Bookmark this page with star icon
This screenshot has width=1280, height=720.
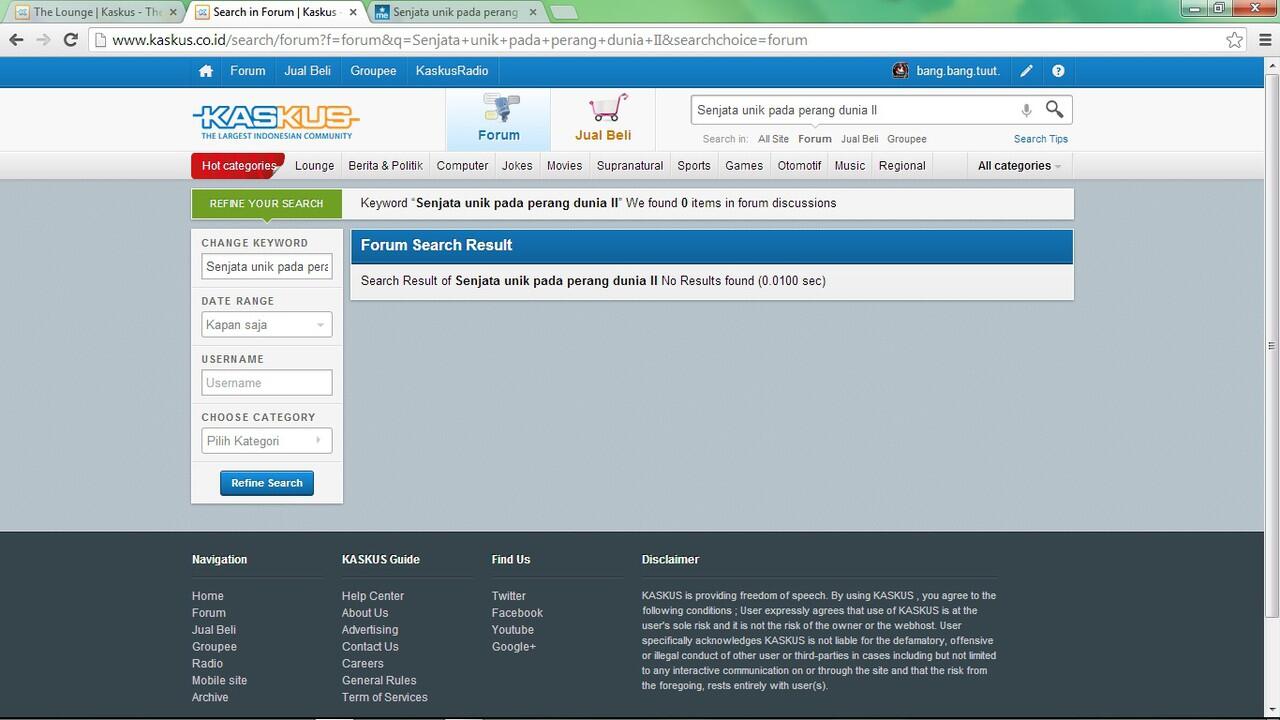pyautogui.click(x=1235, y=40)
